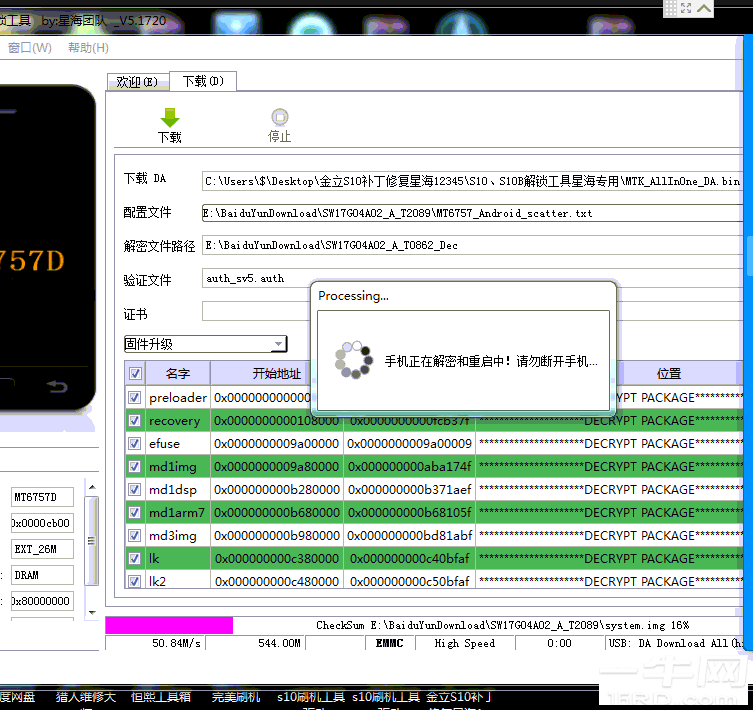Open the 窗口(W) menu
Screen dimensions: 753x710
click(30, 48)
